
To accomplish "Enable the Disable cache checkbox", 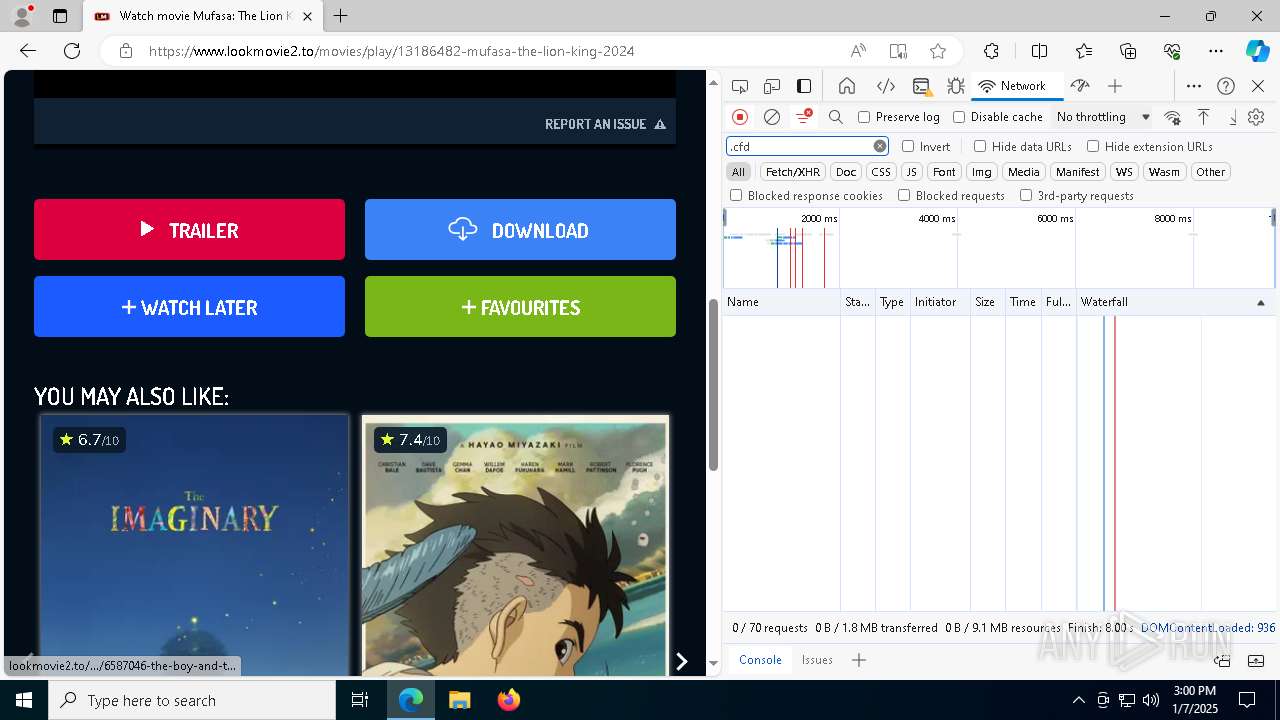I will pos(959,117).
